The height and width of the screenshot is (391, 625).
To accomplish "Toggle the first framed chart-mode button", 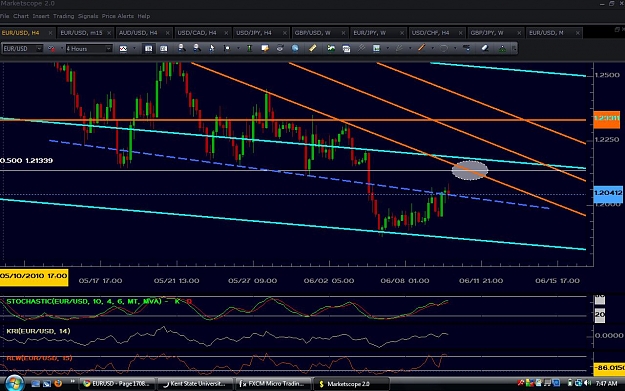I will click(148, 49).
